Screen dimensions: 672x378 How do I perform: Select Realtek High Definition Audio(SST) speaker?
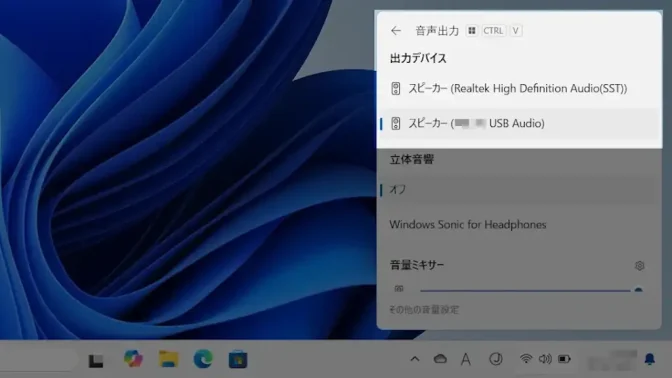519,89
